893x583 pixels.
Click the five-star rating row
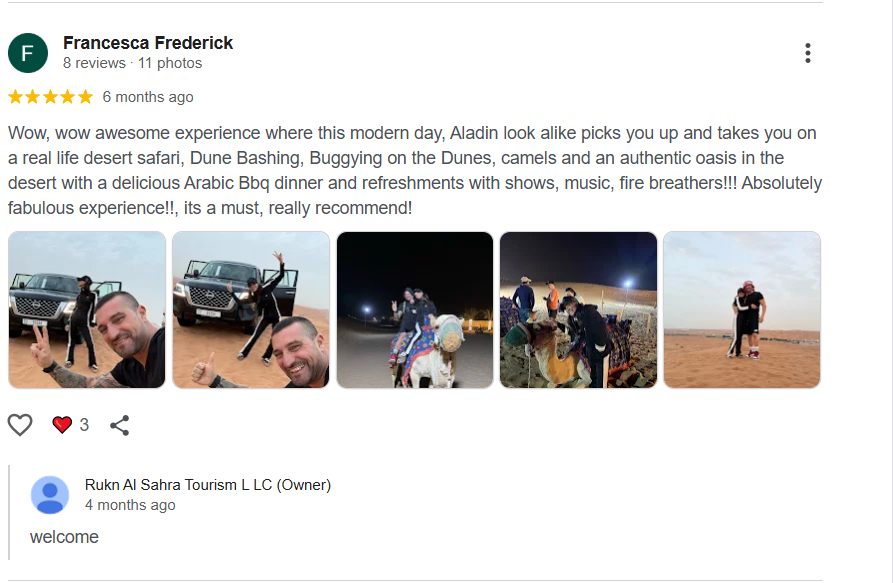point(50,97)
